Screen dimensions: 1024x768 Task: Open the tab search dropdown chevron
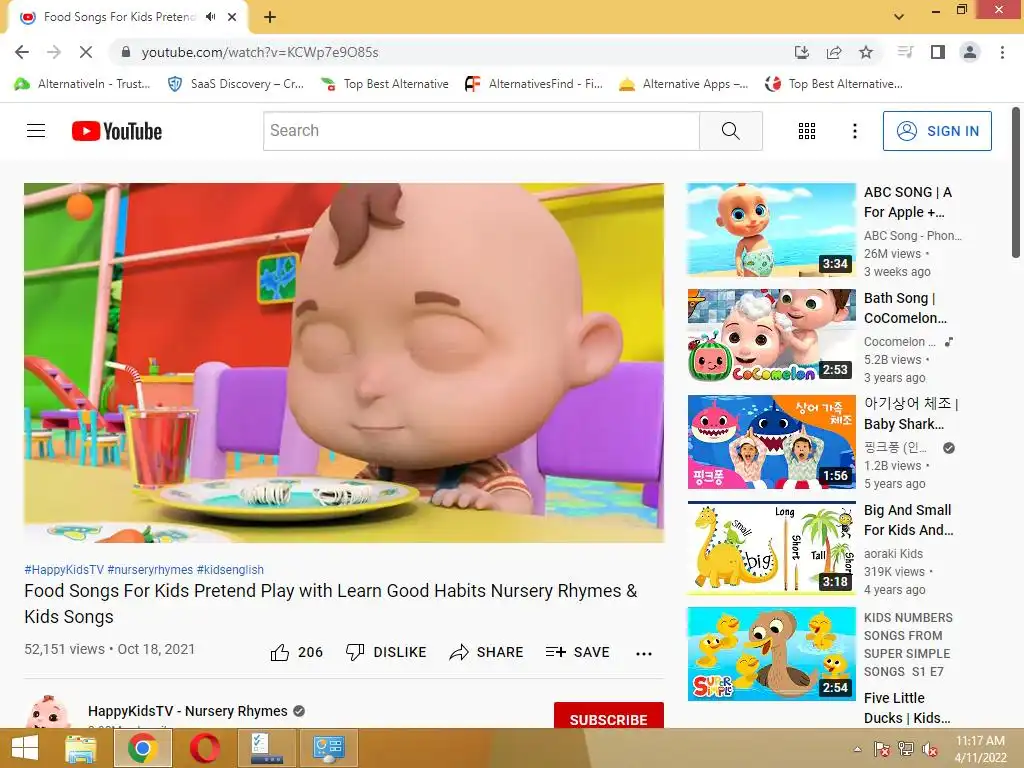pyautogui.click(x=899, y=17)
